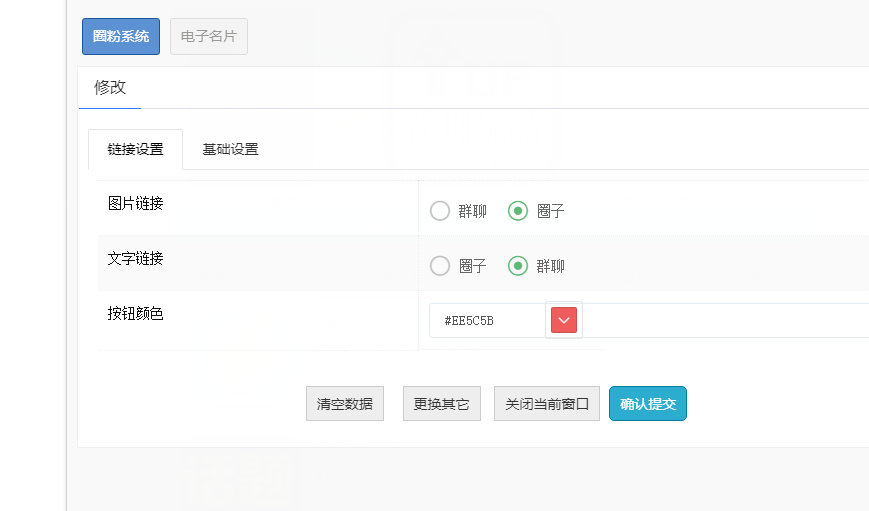Click the red 按钮颜色 color swatch
Image resolution: width=869 pixels, height=511 pixels.
[564, 320]
